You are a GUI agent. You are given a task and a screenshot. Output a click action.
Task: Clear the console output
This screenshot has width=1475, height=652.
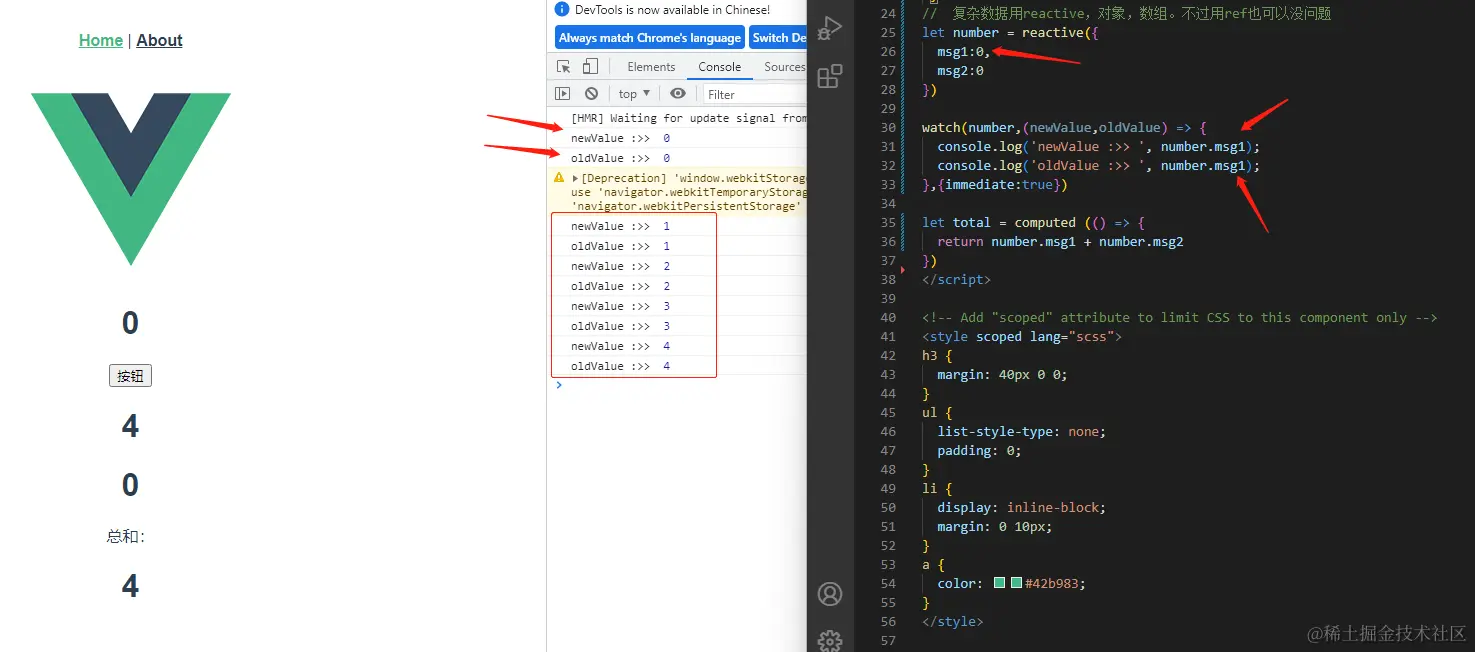591,93
